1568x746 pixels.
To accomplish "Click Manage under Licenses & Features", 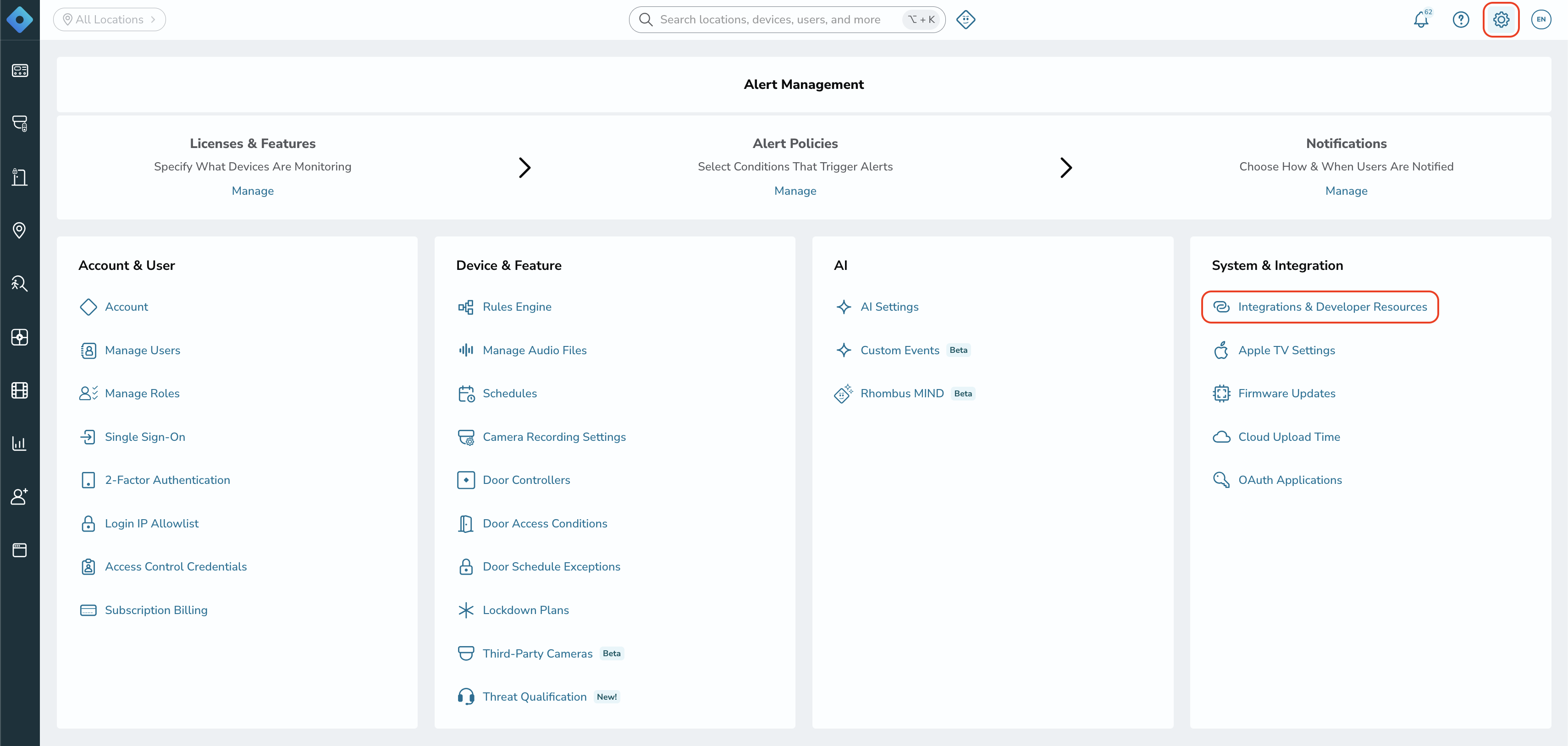I will pos(253,191).
